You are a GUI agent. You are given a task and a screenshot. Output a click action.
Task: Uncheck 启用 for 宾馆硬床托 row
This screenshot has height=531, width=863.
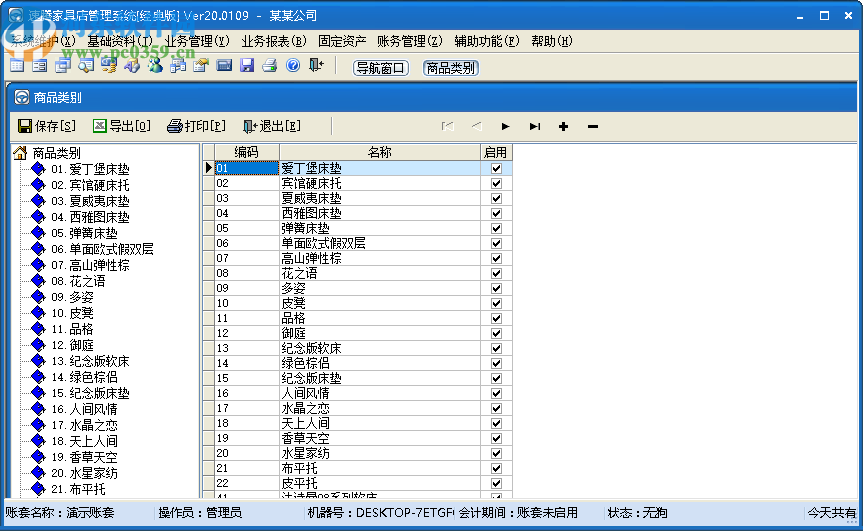[x=496, y=183]
